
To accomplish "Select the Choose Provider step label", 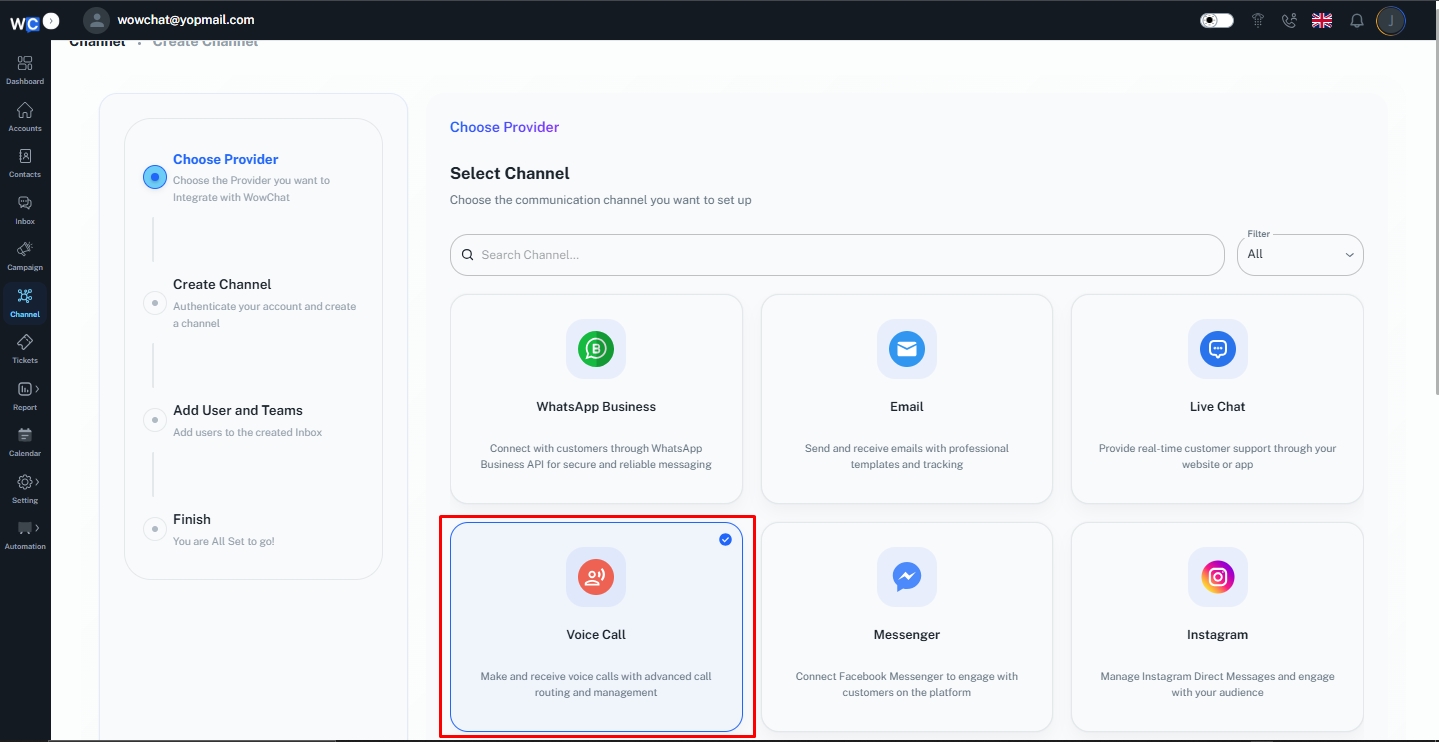I will tap(226, 160).
